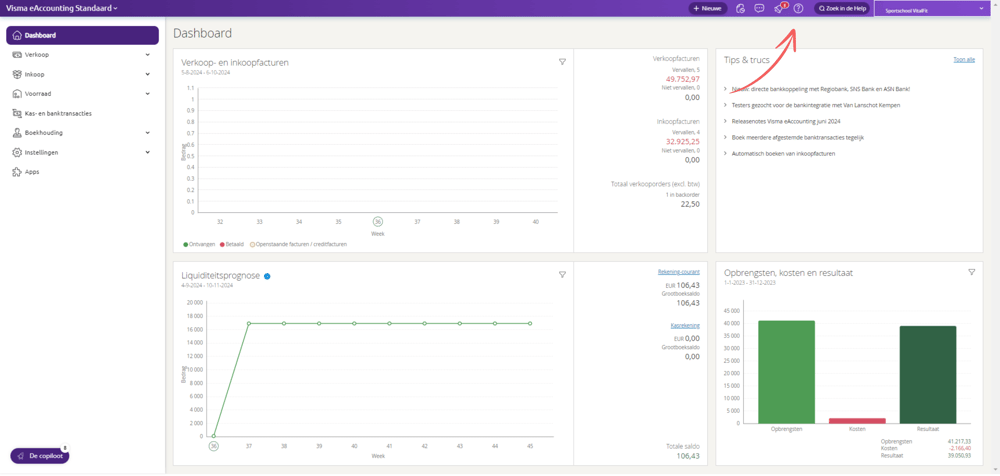1000x476 pixels.
Task: Go to Dashboard in the sidebar
Action: coord(82,35)
